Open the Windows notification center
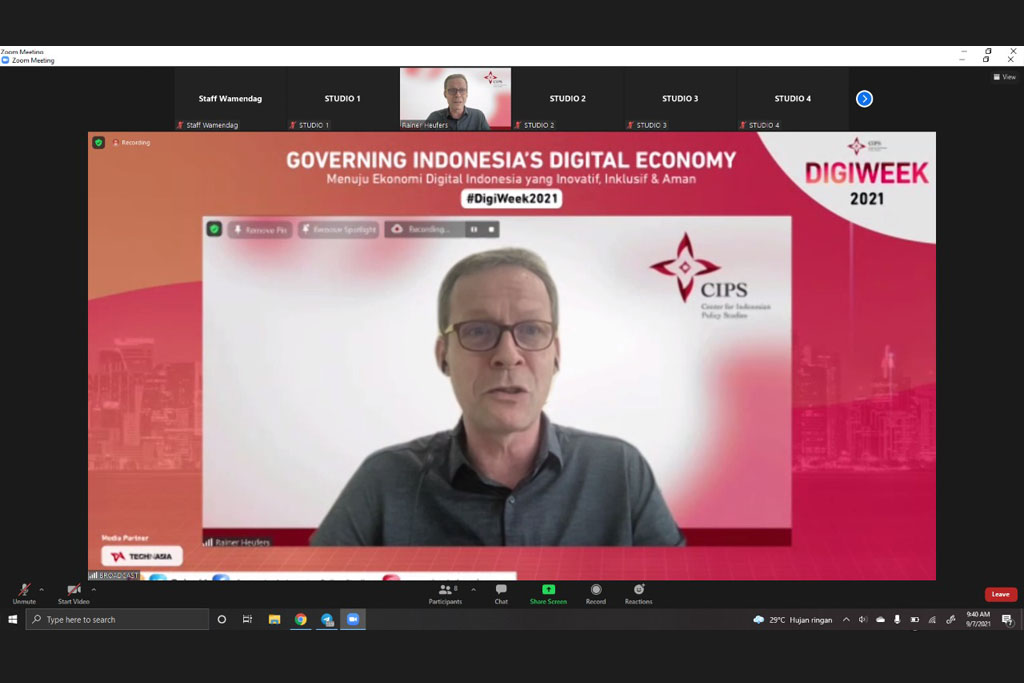 (x=1007, y=620)
